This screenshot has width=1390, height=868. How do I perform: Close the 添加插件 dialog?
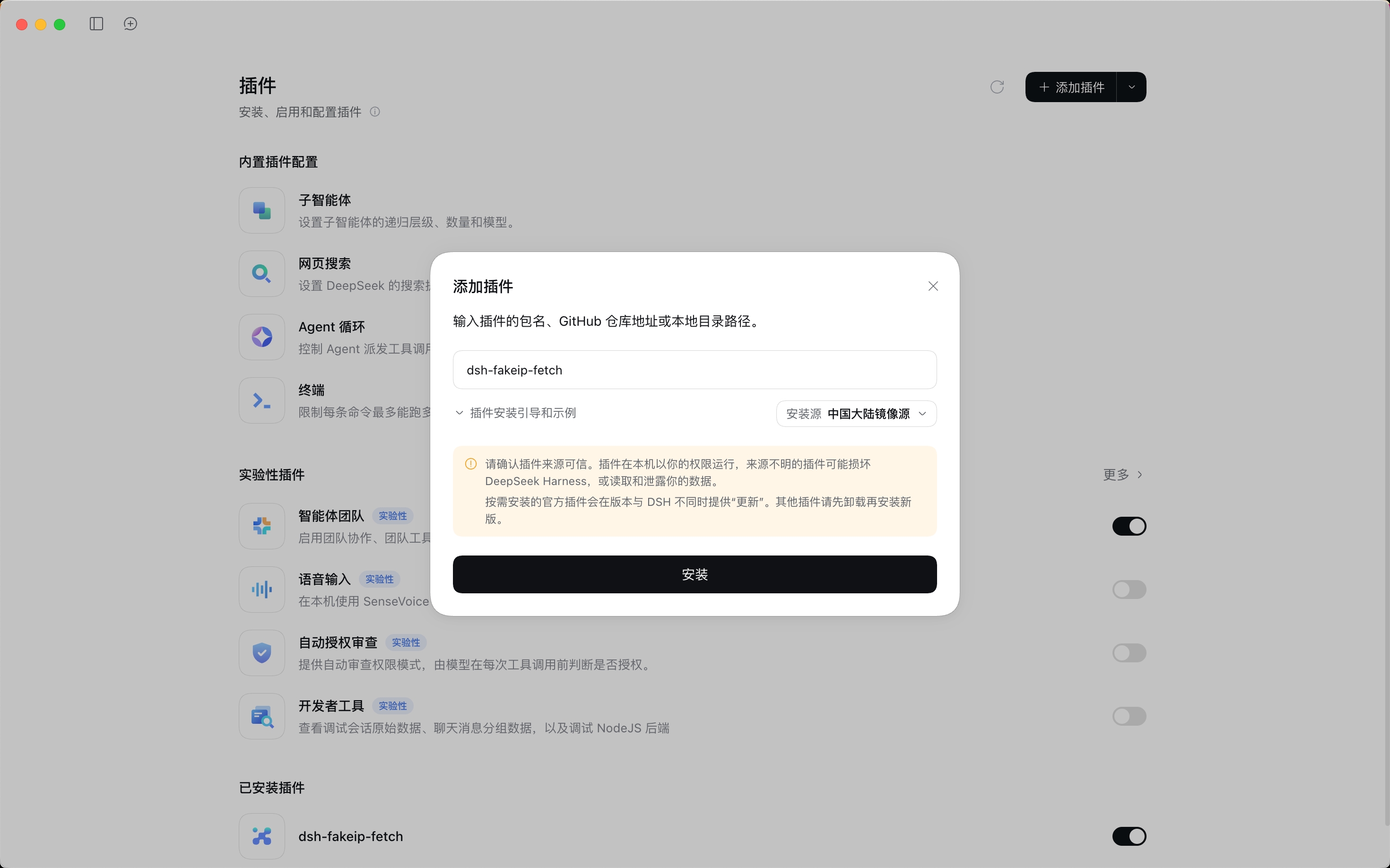click(933, 286)
